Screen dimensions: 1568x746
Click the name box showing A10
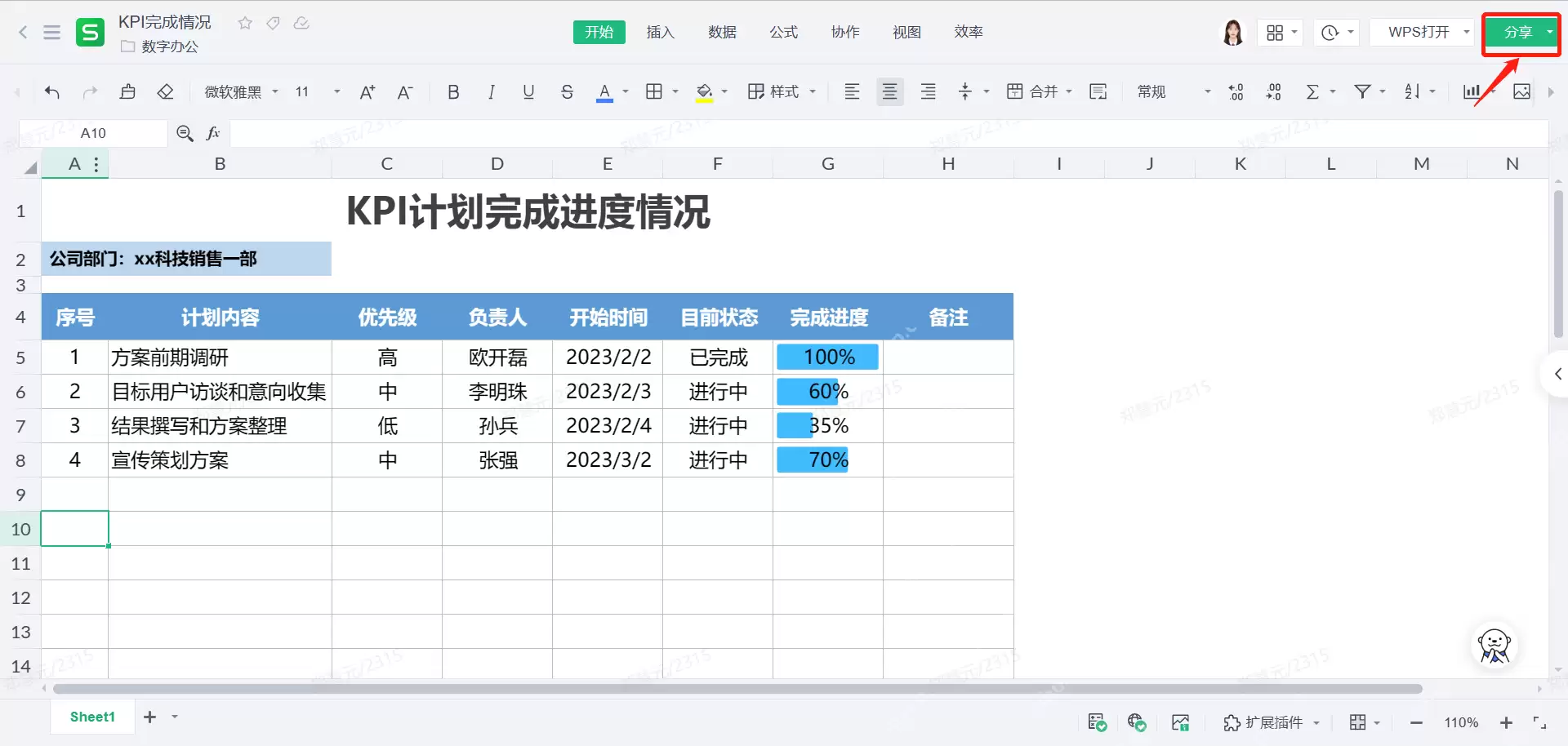(x=93, y=133)
